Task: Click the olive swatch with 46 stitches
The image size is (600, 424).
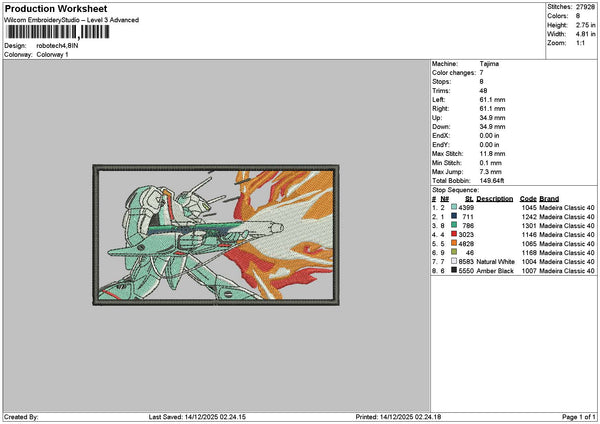Action: 454,252
